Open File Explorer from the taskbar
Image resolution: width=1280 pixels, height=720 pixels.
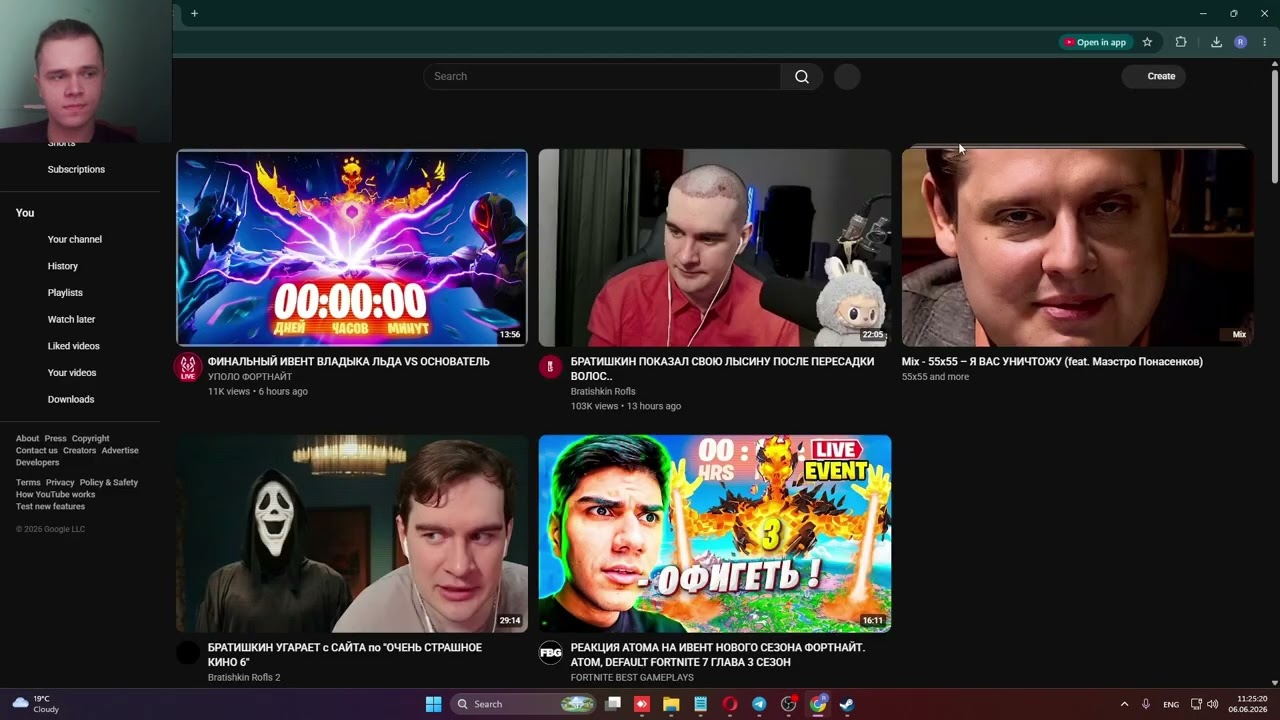point(671,704)
